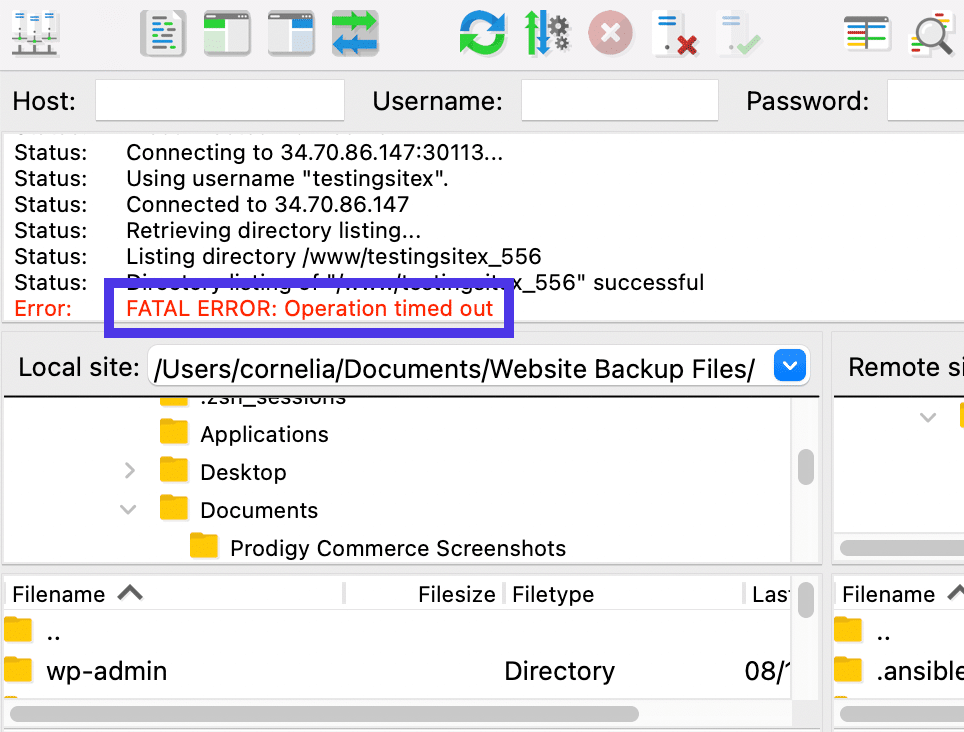Image resolution: width=964 pixels, height=732 pixels.
Task: Toggle local directory tree icon
Action: pyautogui.click(x=227, y=34)
